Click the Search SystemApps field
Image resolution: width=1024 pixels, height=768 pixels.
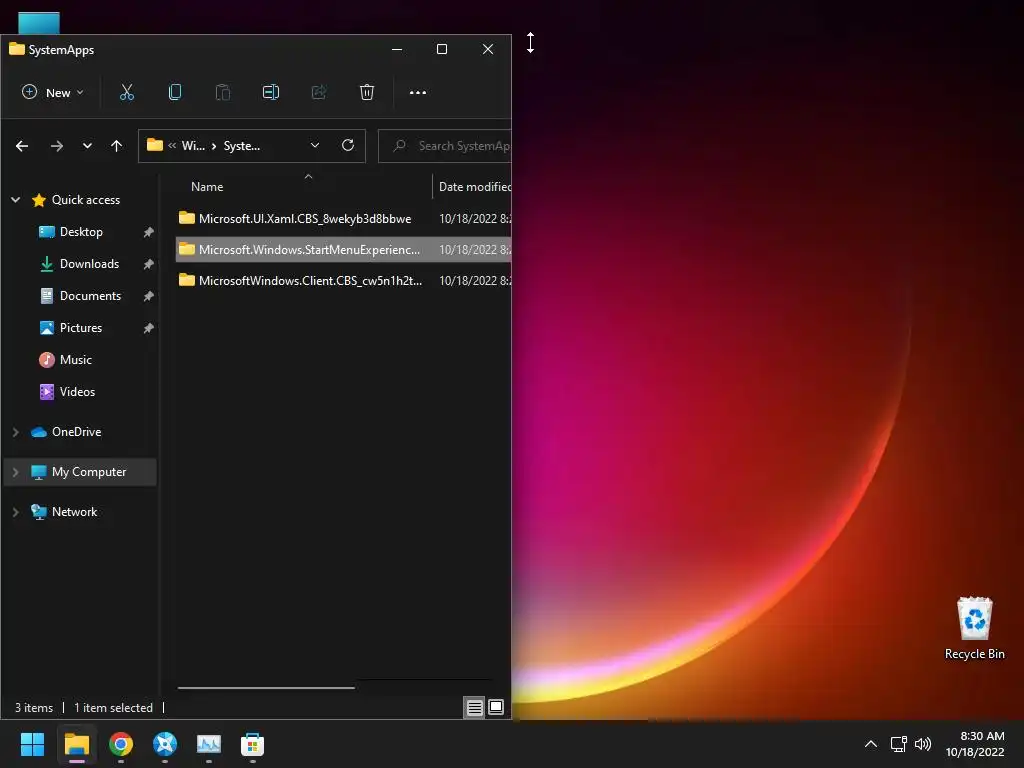tap(445, 146)
